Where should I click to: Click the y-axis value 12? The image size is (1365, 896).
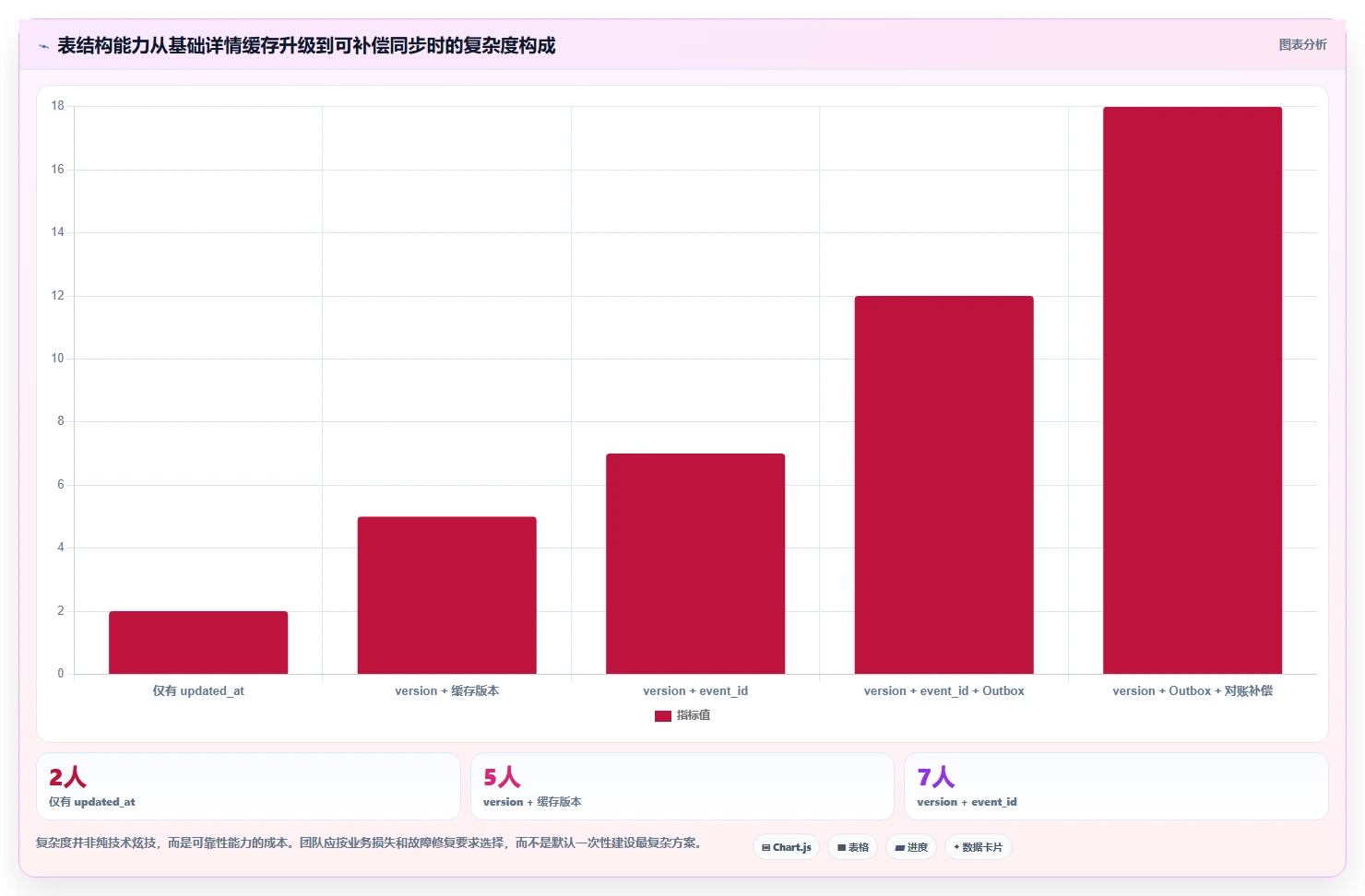[58, 296]
